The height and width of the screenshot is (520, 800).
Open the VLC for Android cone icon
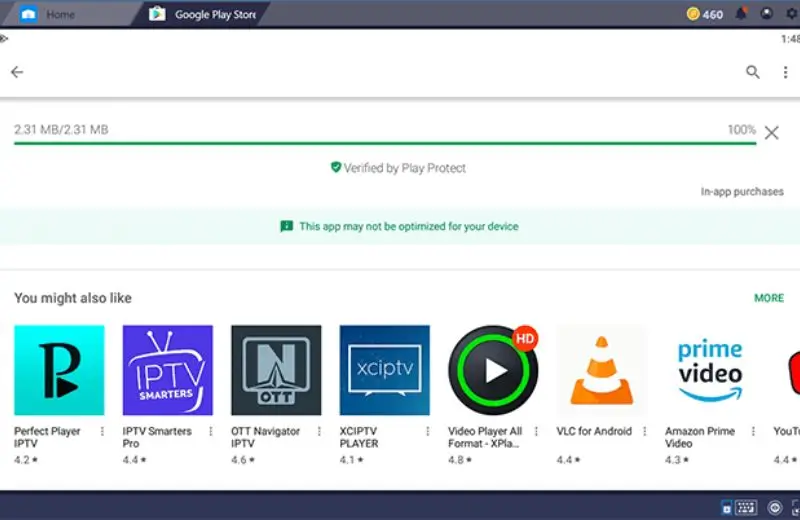pyautogui.click(x=601, y=370)
